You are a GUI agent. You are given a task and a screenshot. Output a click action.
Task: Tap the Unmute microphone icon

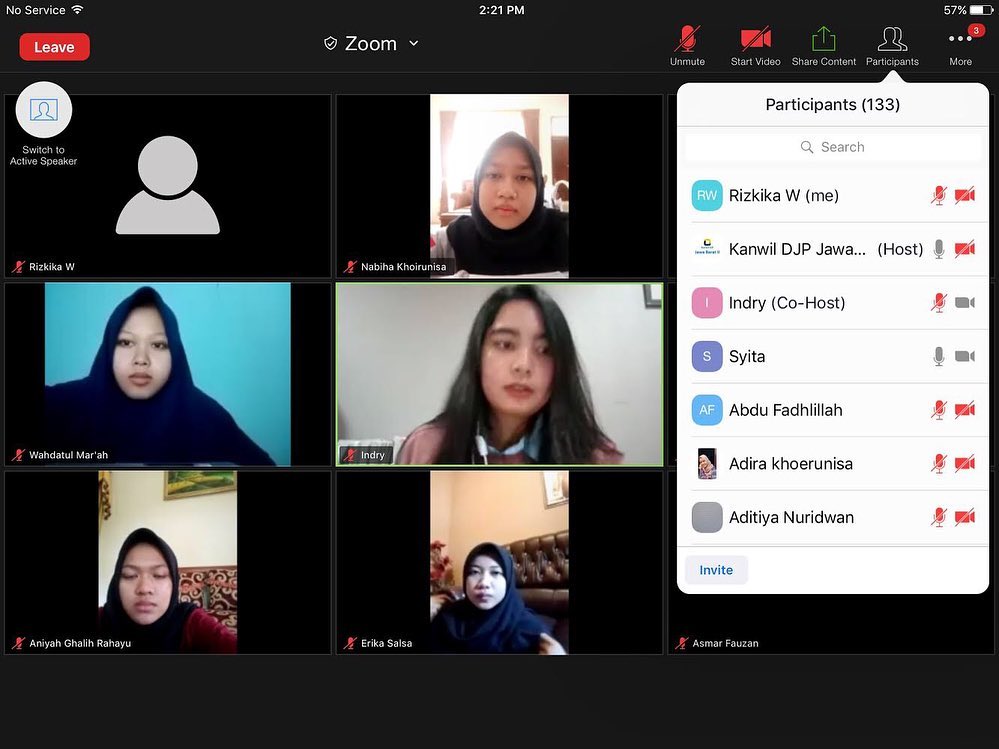[687, 40]
